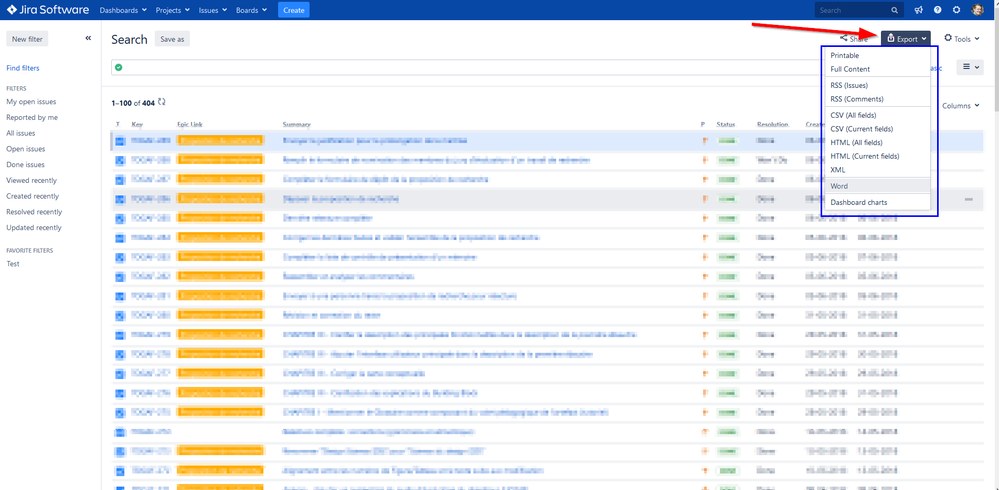The width and height of the screenshot is (999, 490).
Task: Click the Share button
Action: coord(854,39)
